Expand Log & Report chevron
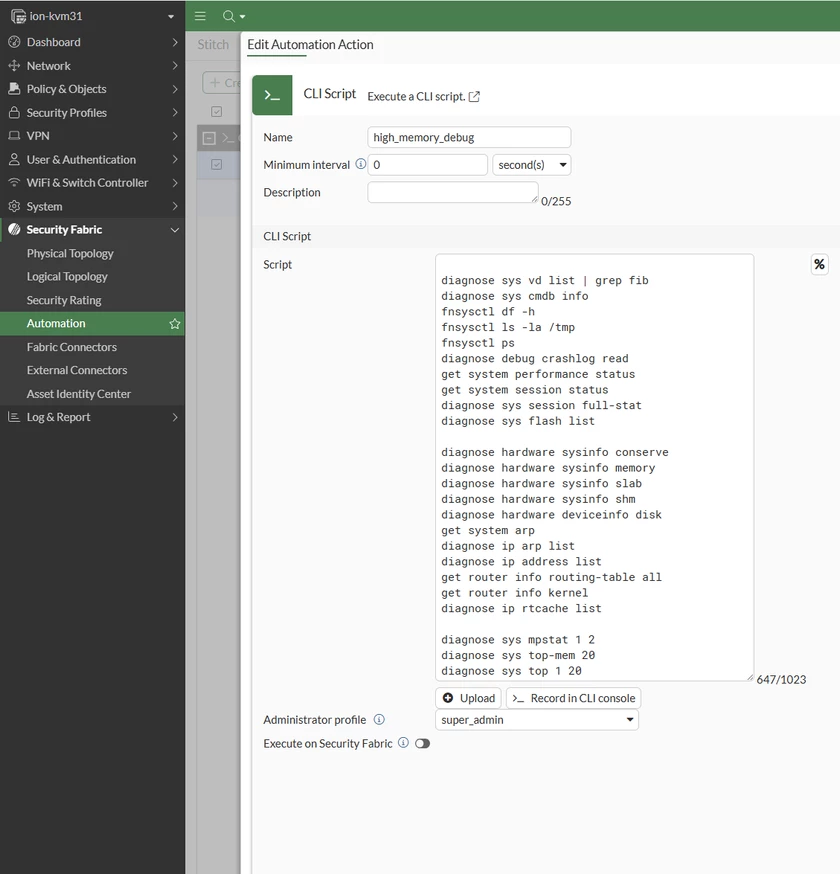Image resolution: width=840 pixels, height=874 pixels. click(175, 417)
